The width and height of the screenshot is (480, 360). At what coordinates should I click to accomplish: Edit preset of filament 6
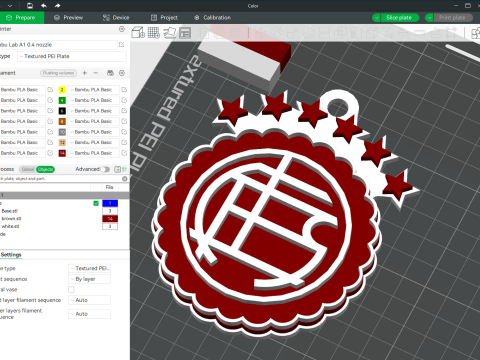pyautogui.click(x=124, y=111)
